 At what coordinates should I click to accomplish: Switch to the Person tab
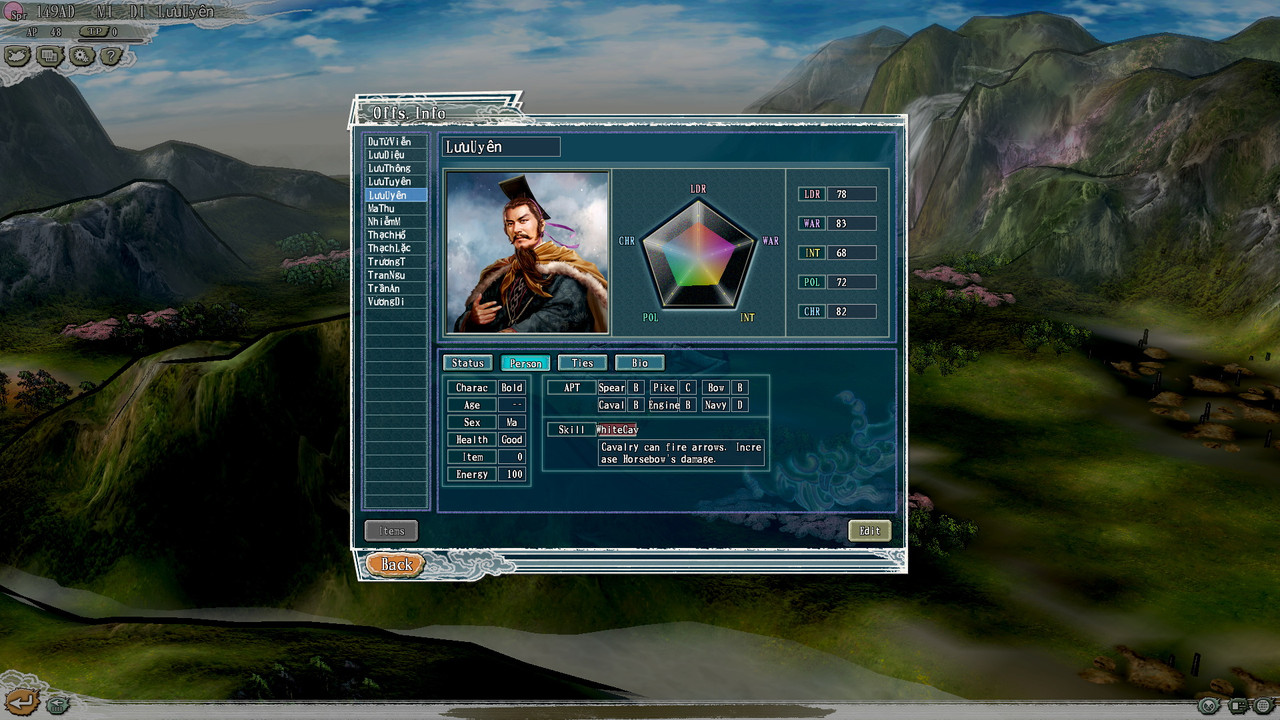525,363
